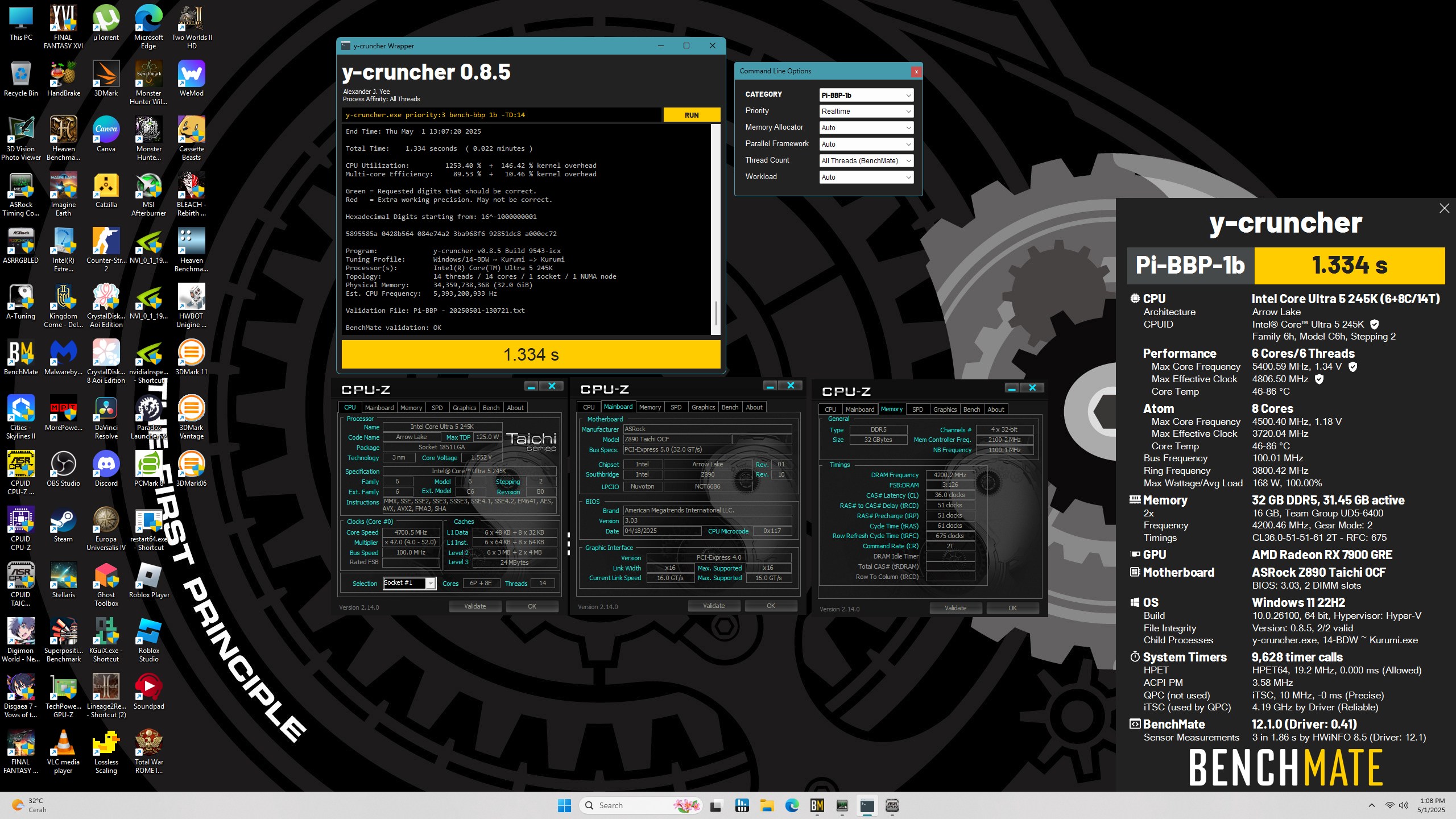Open Bench tab in first CPU-Z window

click(491, 408)
